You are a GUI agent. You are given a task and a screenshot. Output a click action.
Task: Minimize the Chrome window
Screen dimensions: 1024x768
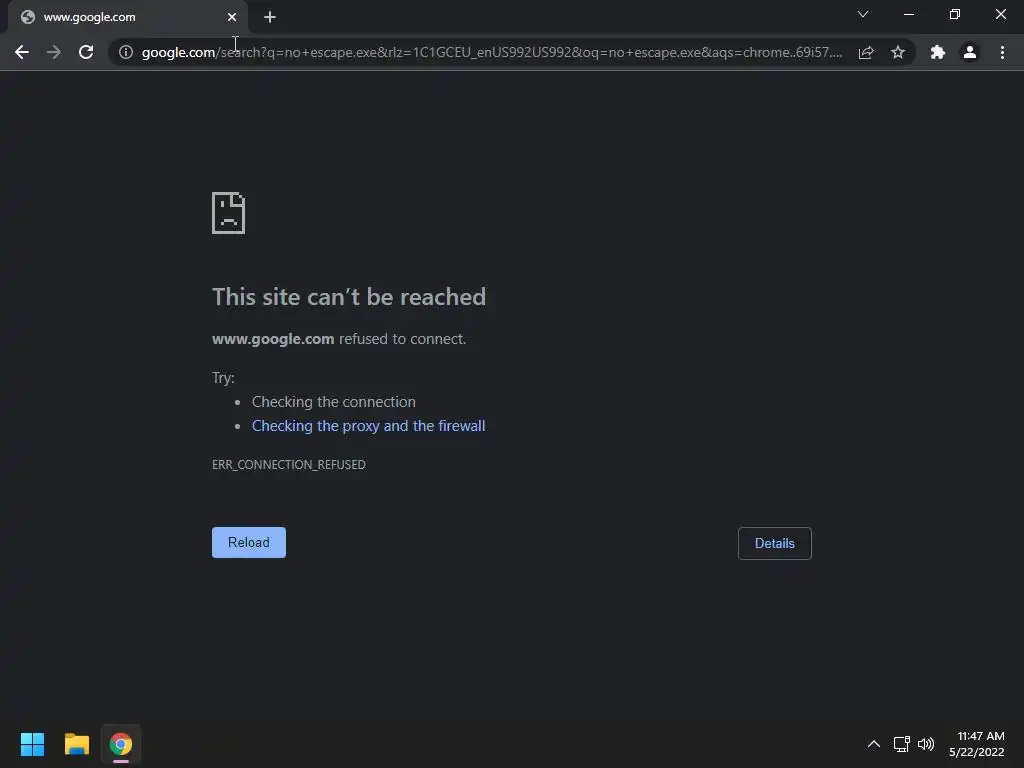(909, 14)
